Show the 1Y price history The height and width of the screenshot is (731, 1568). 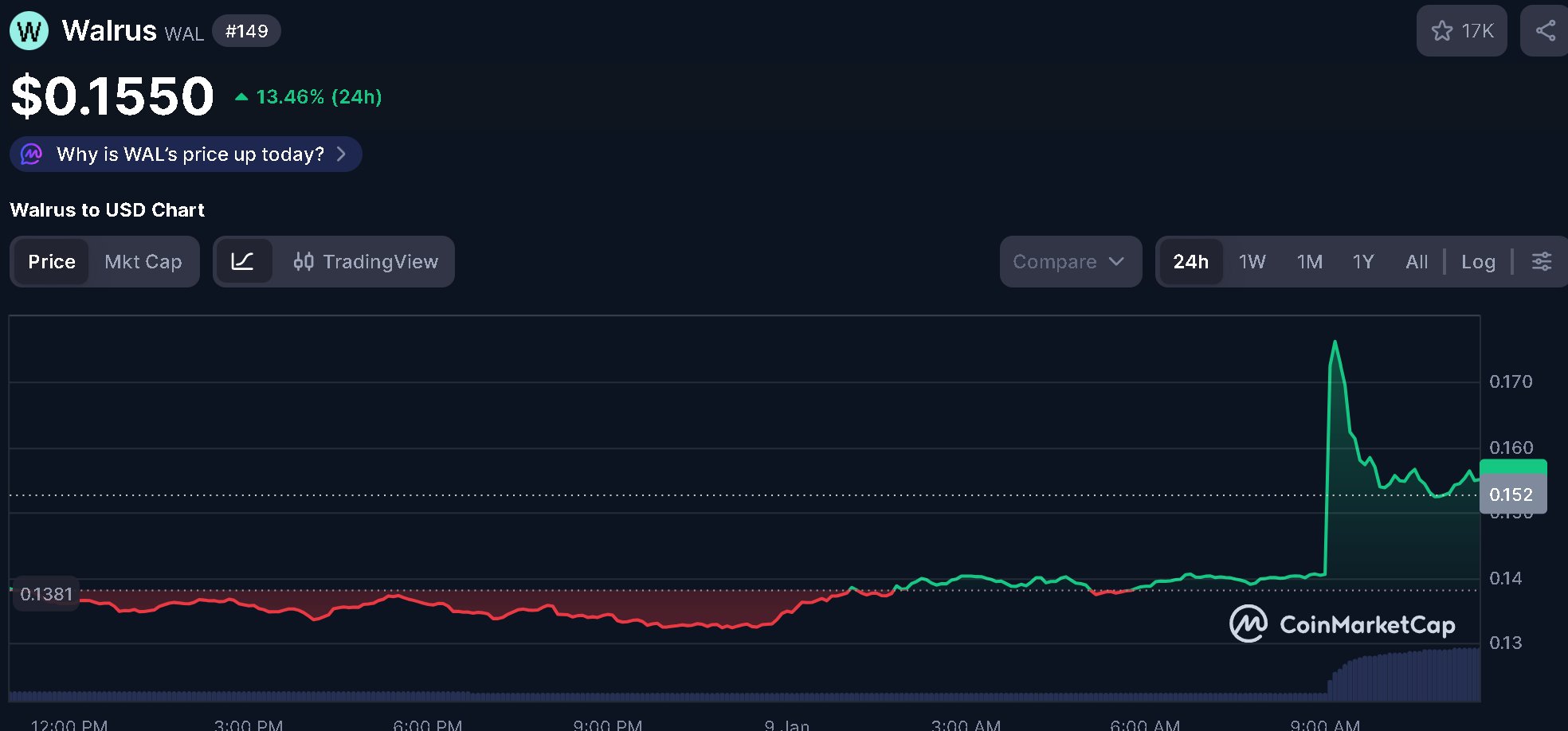pos(1362,261)
